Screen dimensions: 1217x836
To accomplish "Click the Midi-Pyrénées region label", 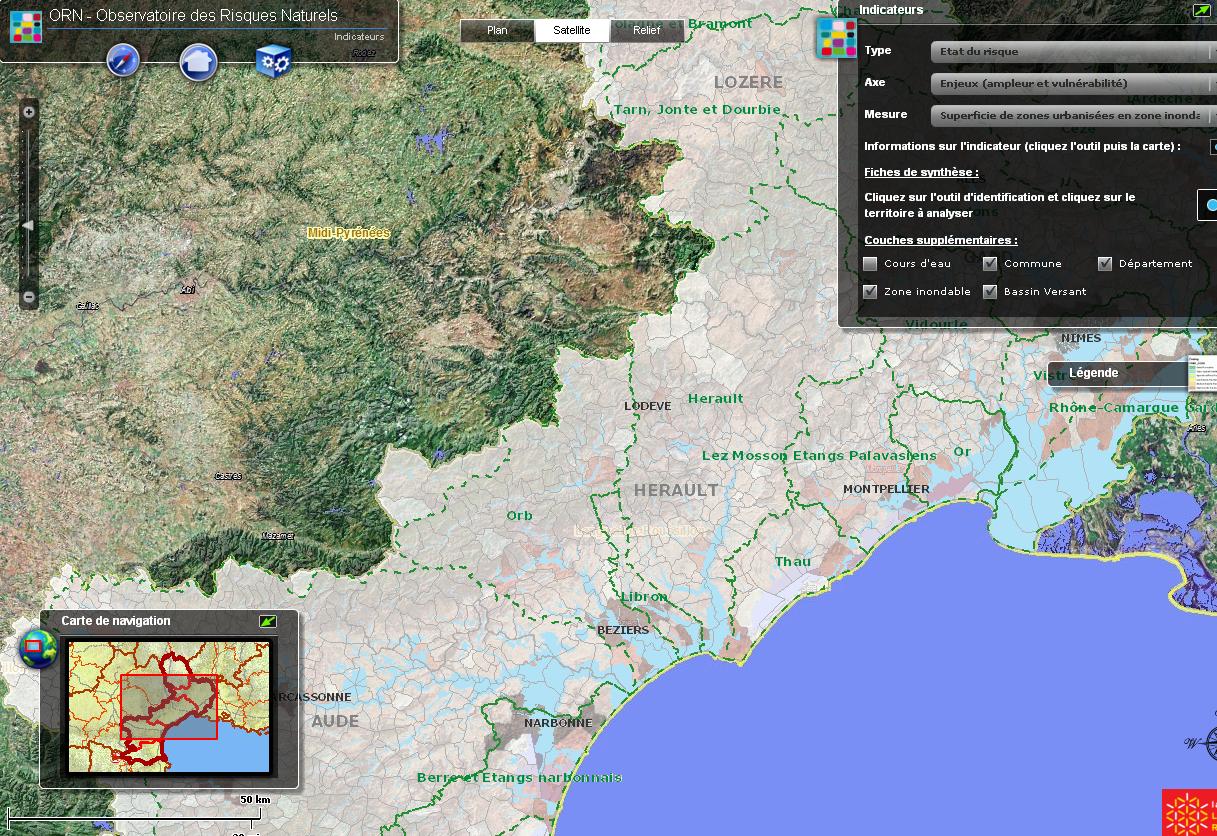I will [x=348, y=233].
